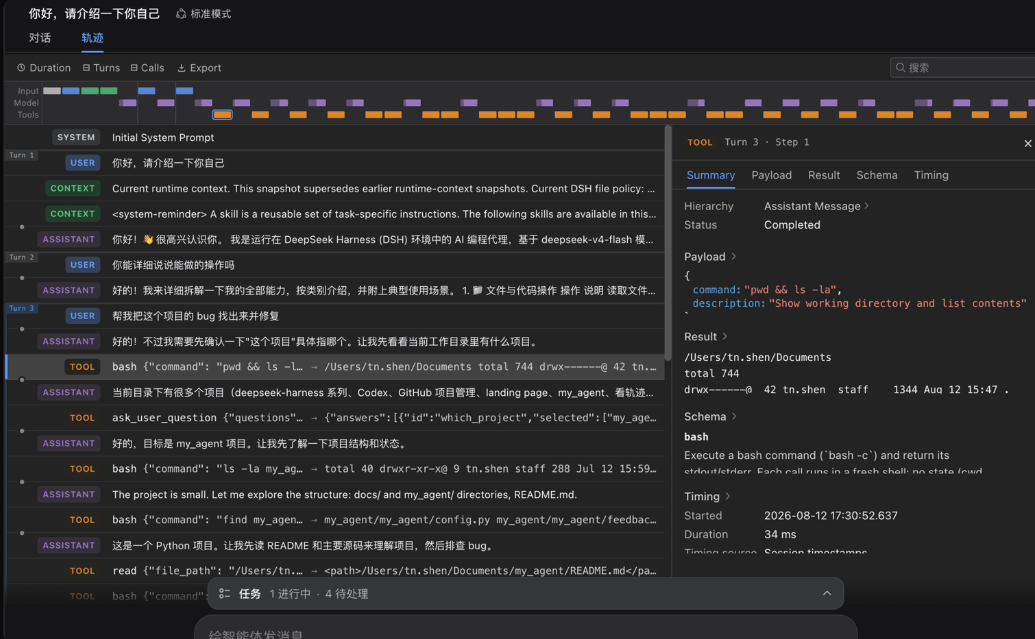Viewport: 1035px width, 639px height.
Task: Toggle the Turns view button
Action: [101, 67]
